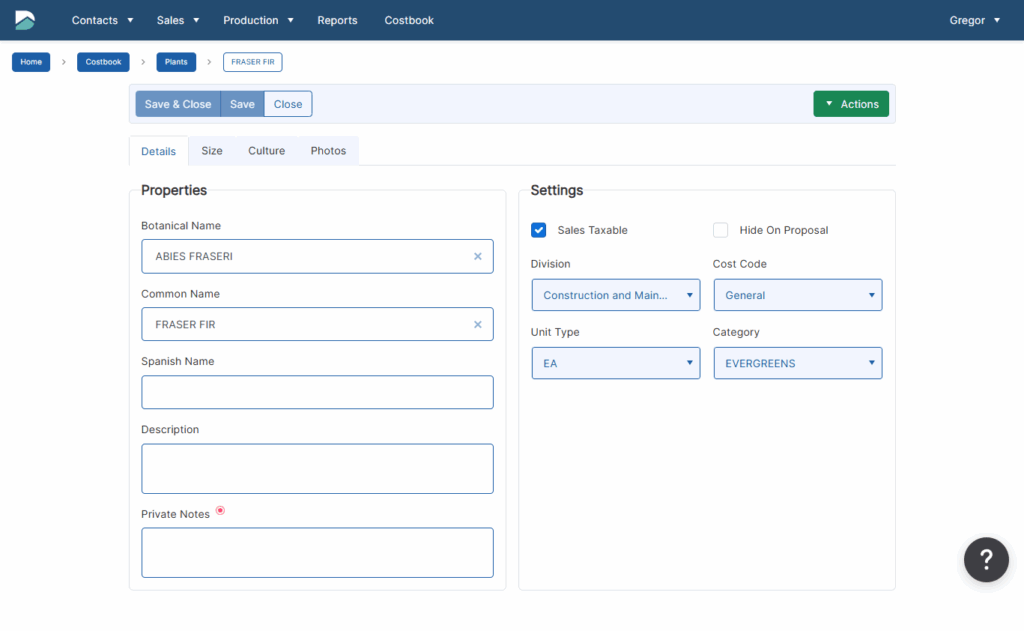Click the Plants breadcrumb link

point(176,62)
